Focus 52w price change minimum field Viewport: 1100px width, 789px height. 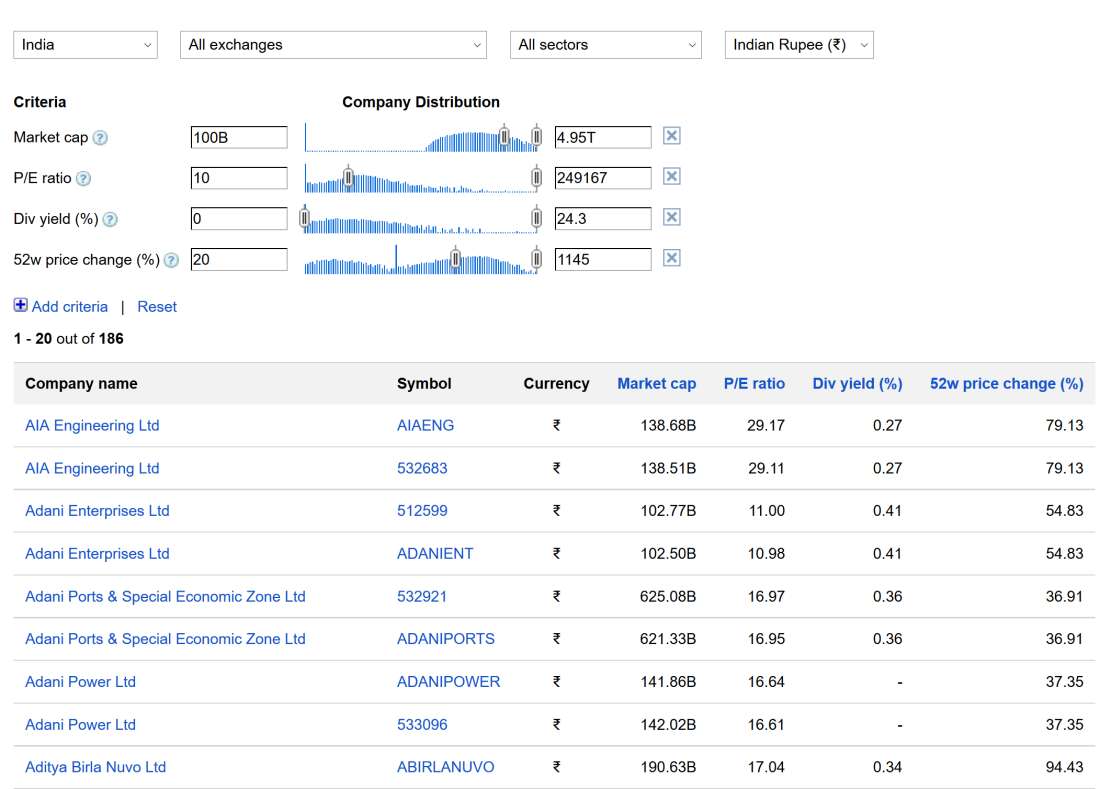pyautogui.click(x=239, y=259)
